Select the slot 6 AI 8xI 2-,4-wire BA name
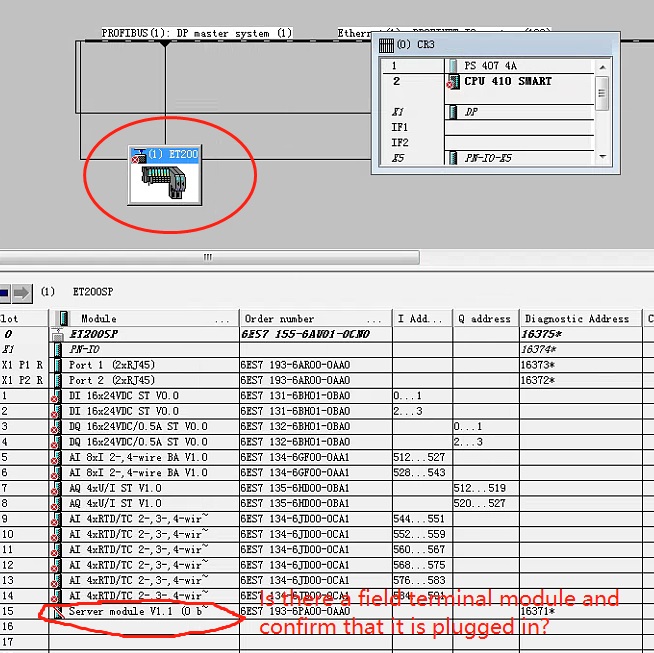The image size is (654, 653). click(x=138, y=473)
